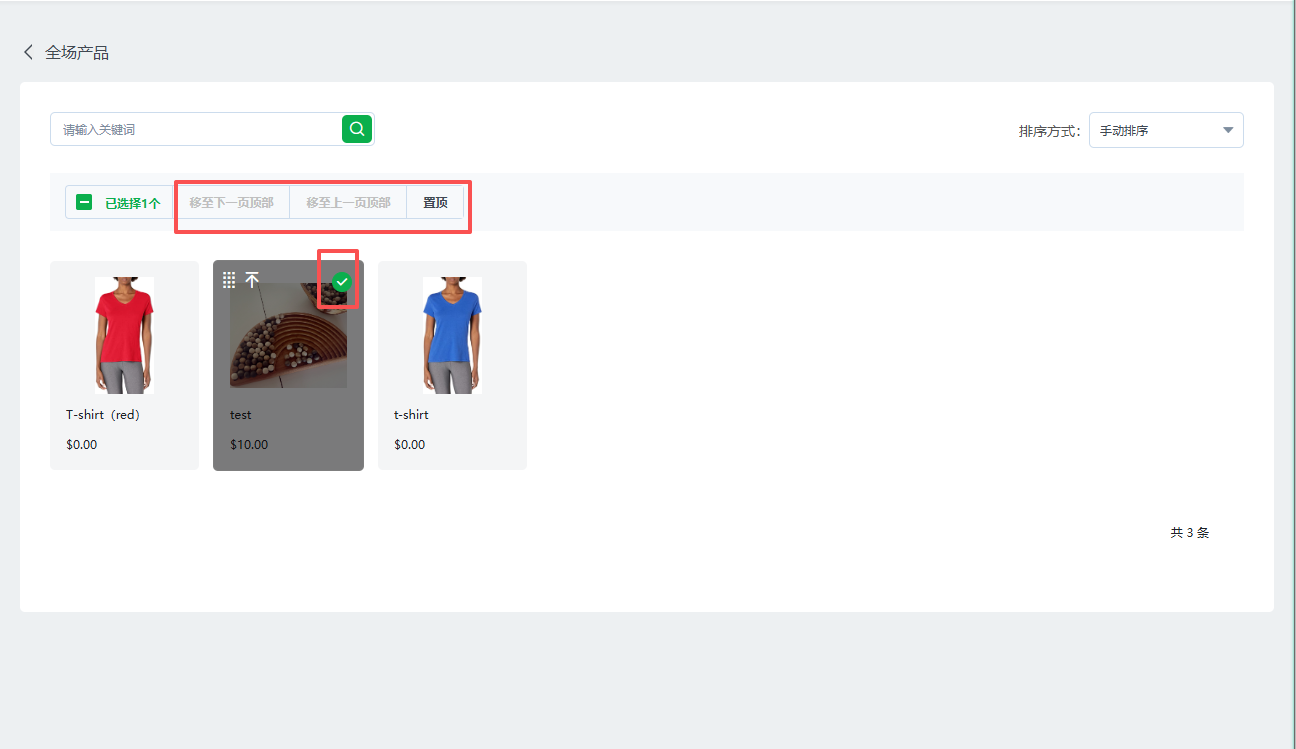The height and width of the screenshot is (749, 1296).
Task: Click the test product bead image
Action: click(x=288, y=340)
